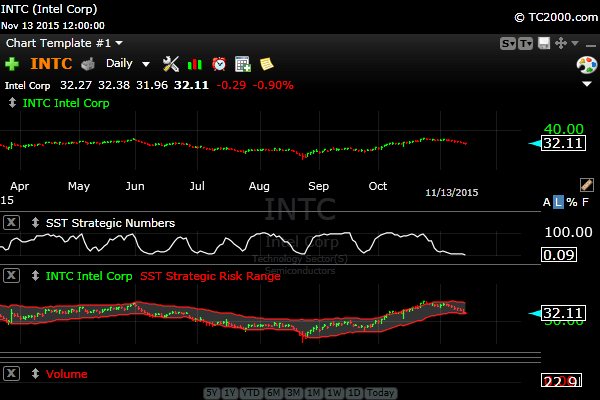The width and height of the screenshot is (600, 400).
Task: Close the SST Strategic Numbers pane
Action: [x=12, y=223]
